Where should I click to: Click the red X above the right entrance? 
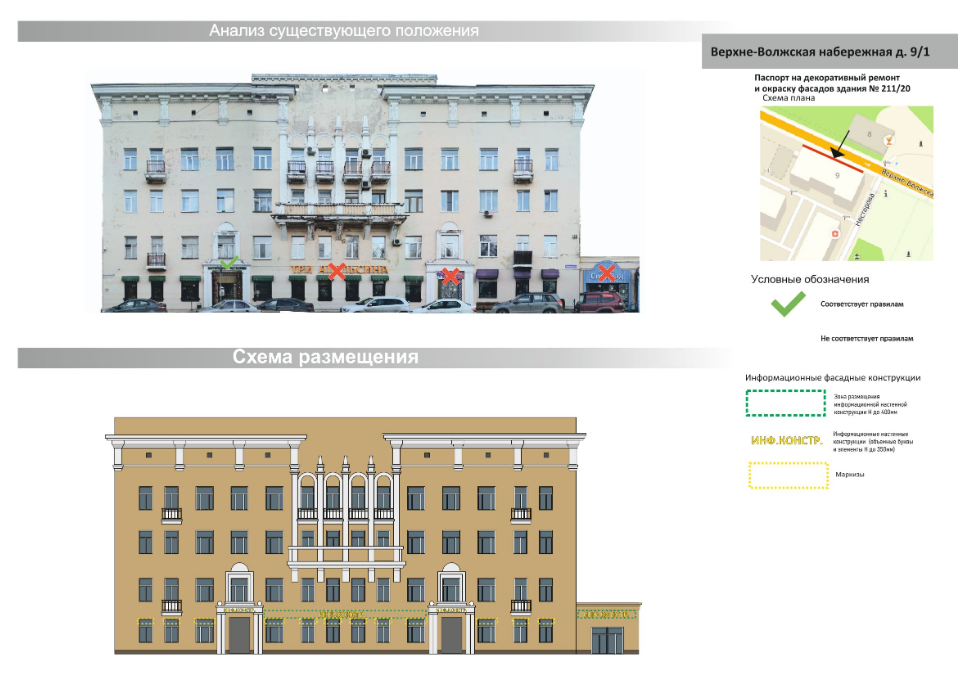pos(452,274)
